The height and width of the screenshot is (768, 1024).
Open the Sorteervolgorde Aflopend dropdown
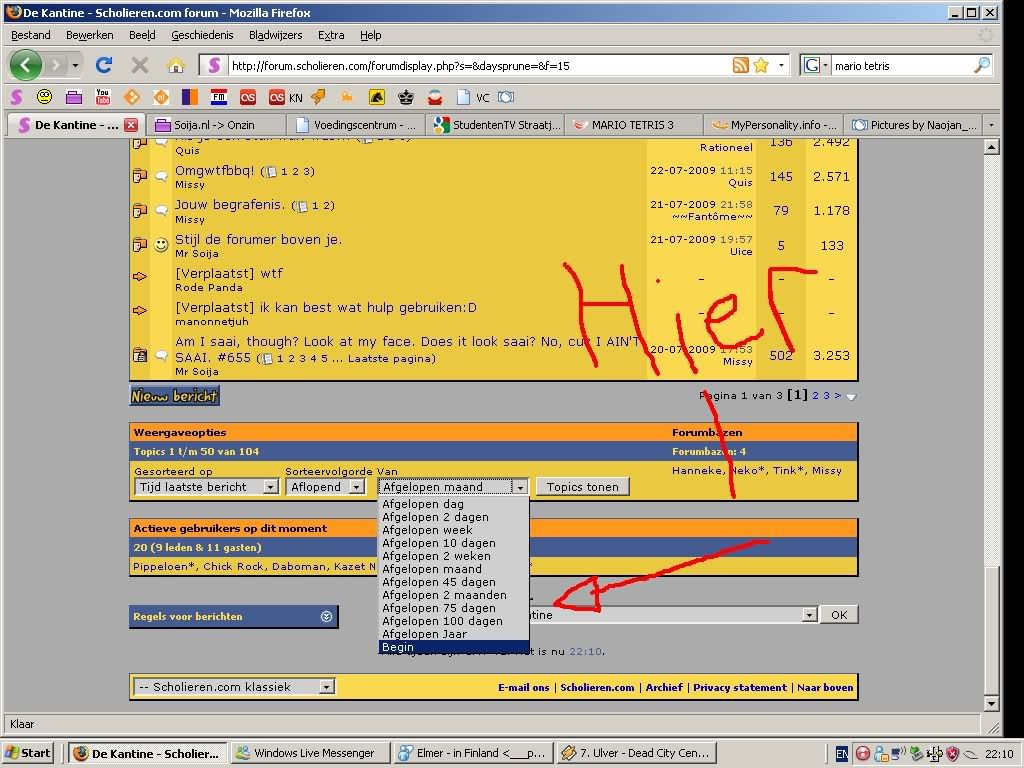[x=325, y=487]
